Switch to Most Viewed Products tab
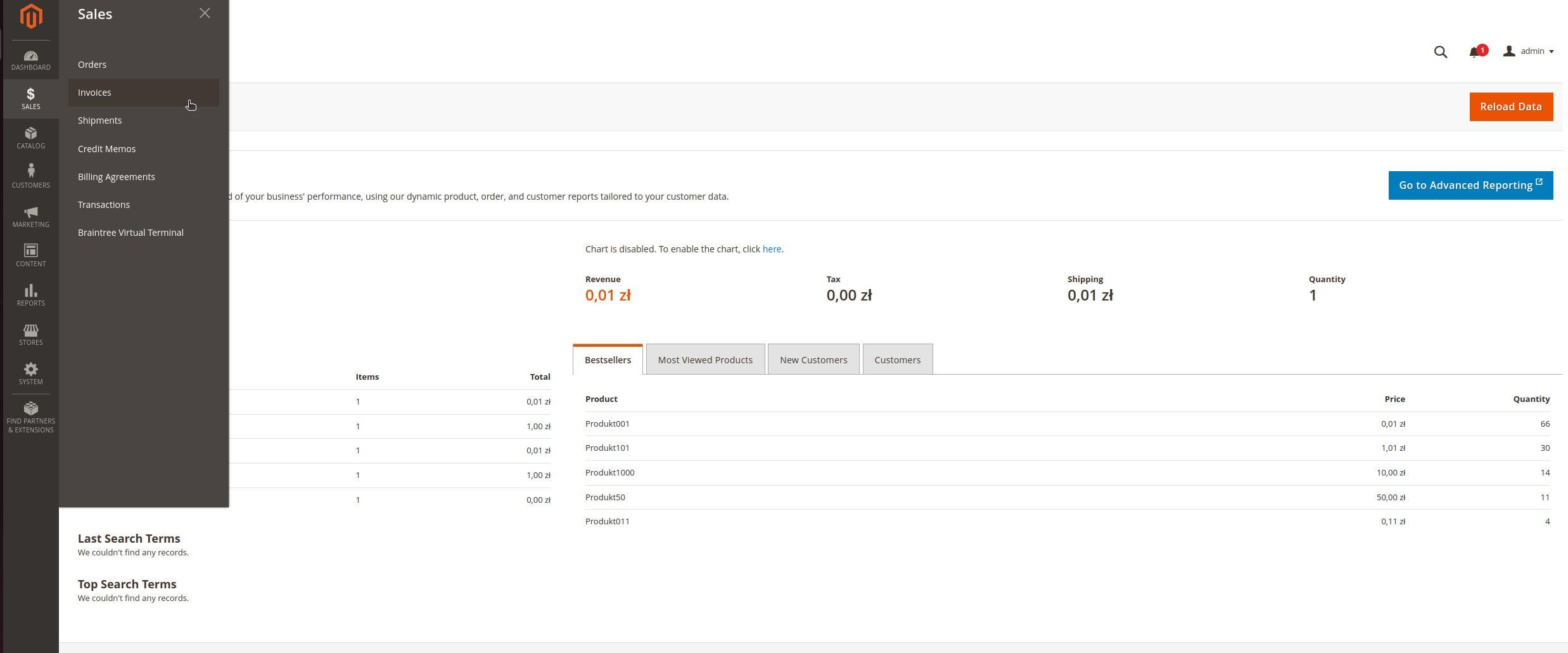1568x653 pixels. 705,359
